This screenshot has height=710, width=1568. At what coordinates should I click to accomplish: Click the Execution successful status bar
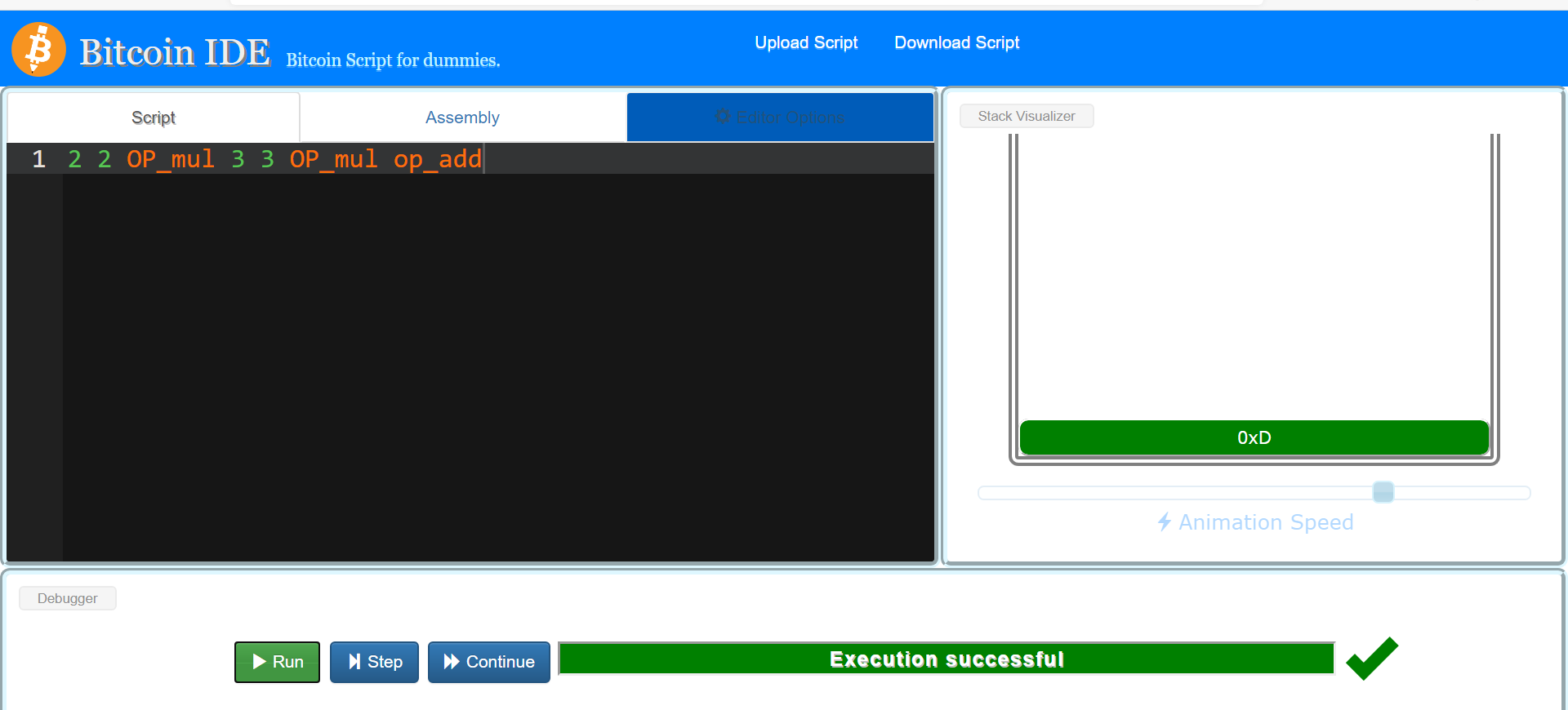[x=947, y=659]
